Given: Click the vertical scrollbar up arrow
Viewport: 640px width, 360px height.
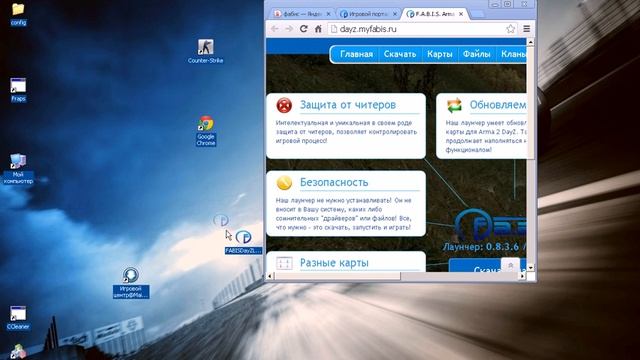Looking at the screenshot, I should coord(530,42).
